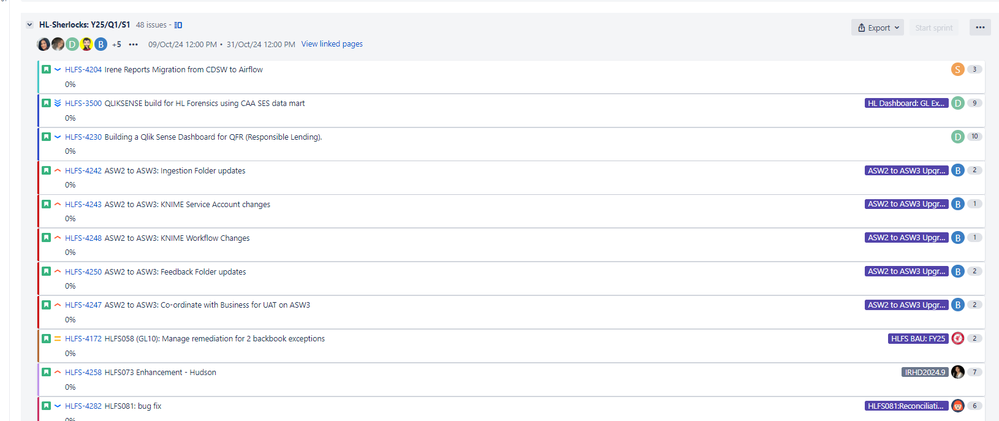Filter by second photo assignee avatar

(x=58, y=44)
